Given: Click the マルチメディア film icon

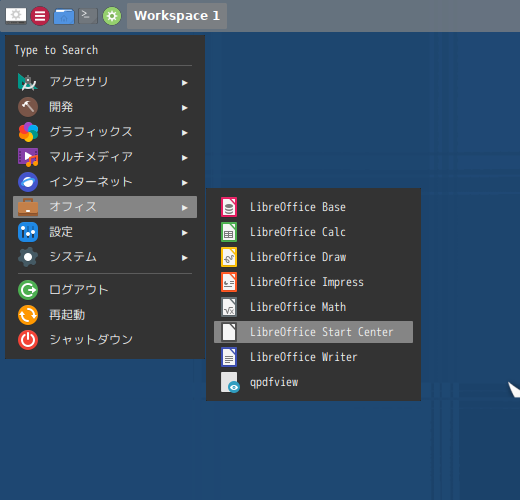Looking at the screenshot, I should pos(28,157).
